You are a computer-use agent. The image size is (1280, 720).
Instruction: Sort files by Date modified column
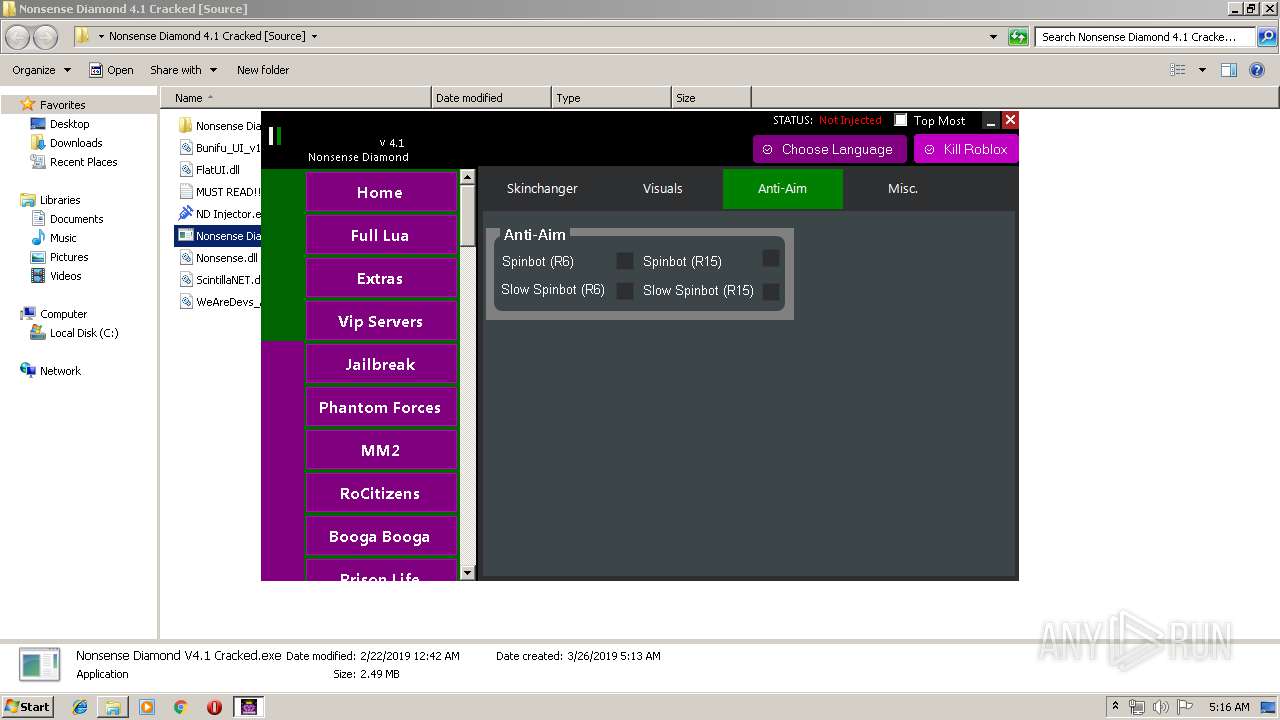[491, 98]
